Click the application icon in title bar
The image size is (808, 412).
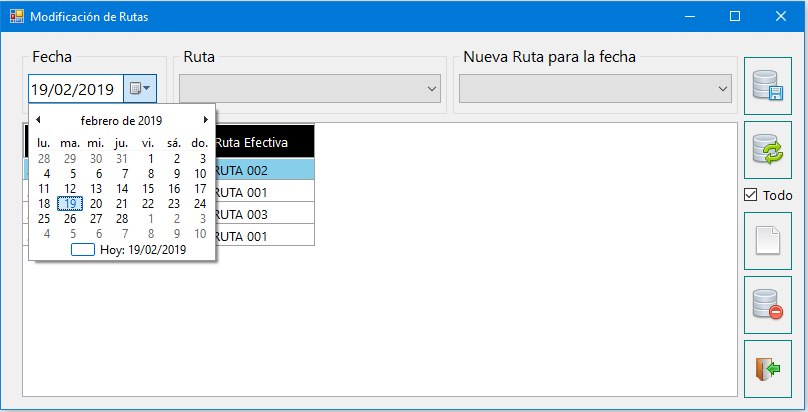(x=16, y=16)
